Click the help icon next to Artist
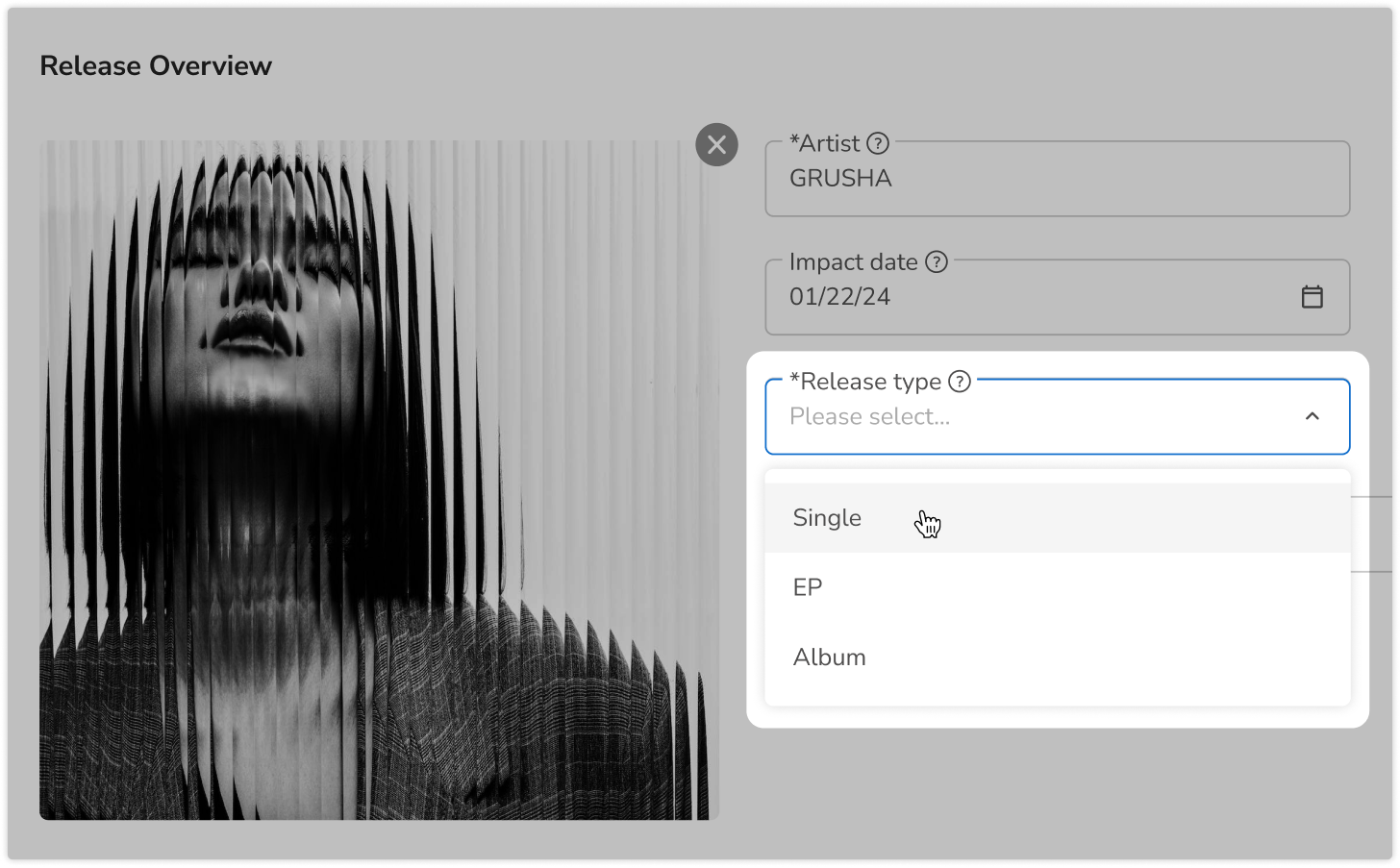1400x868 pixels. pyautogui.click(x=877, y=143)
